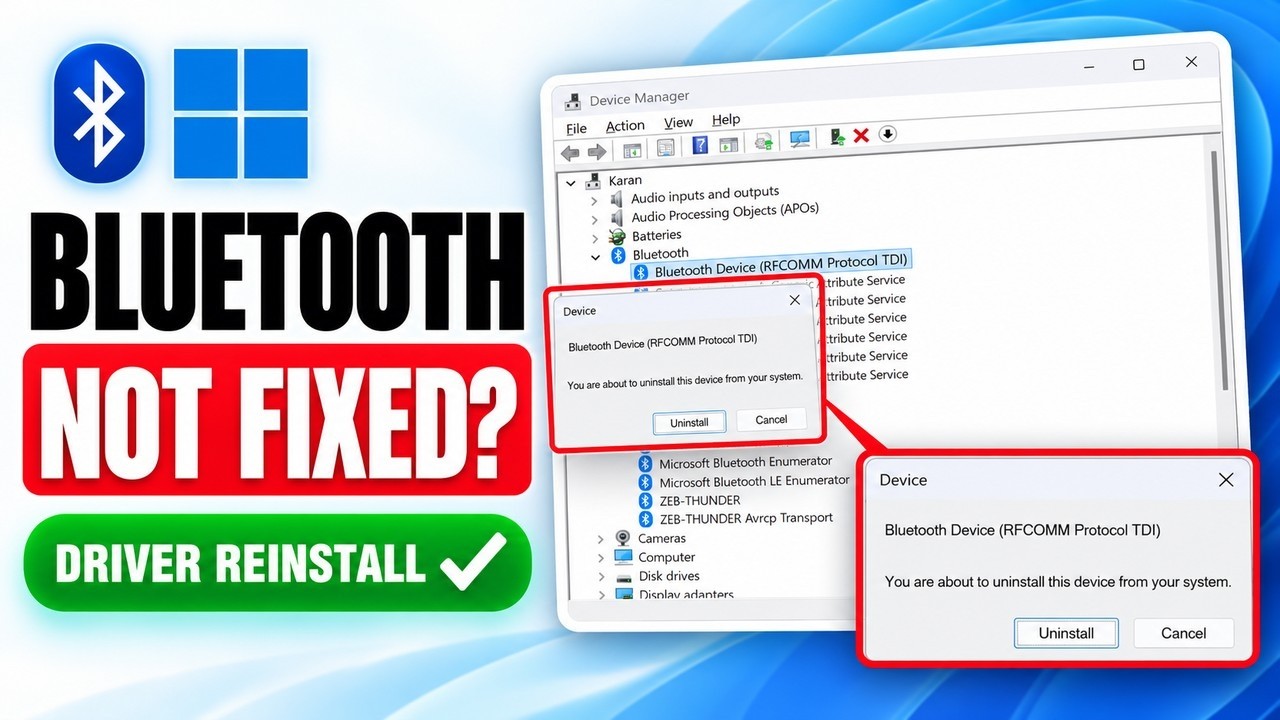Screen dimensions: 1280x720
Task: Toggle the Show/Hide Action Pane toolbar icon
Action: coord(729,143)
